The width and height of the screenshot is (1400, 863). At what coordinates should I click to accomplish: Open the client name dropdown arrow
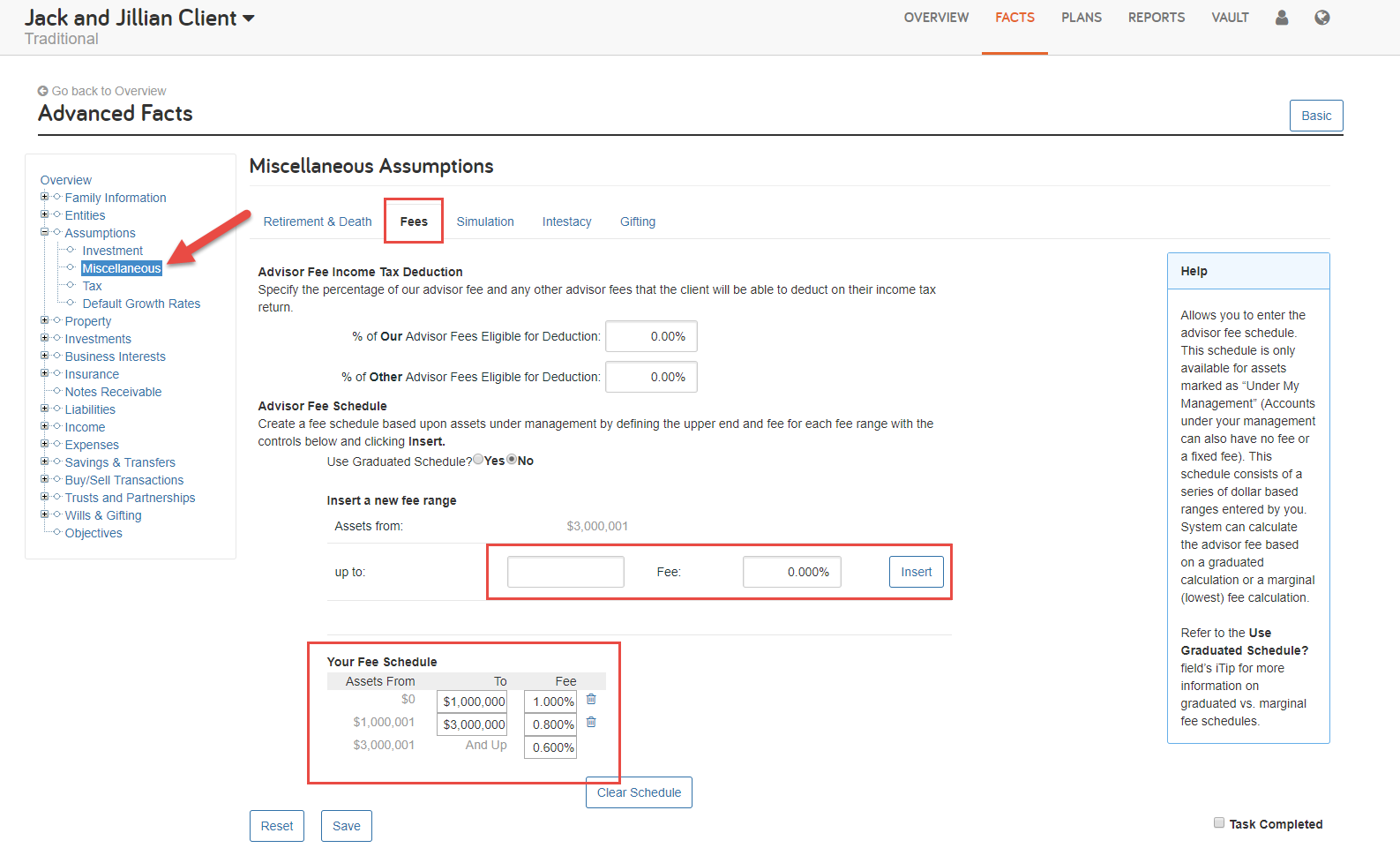(249, 19)
